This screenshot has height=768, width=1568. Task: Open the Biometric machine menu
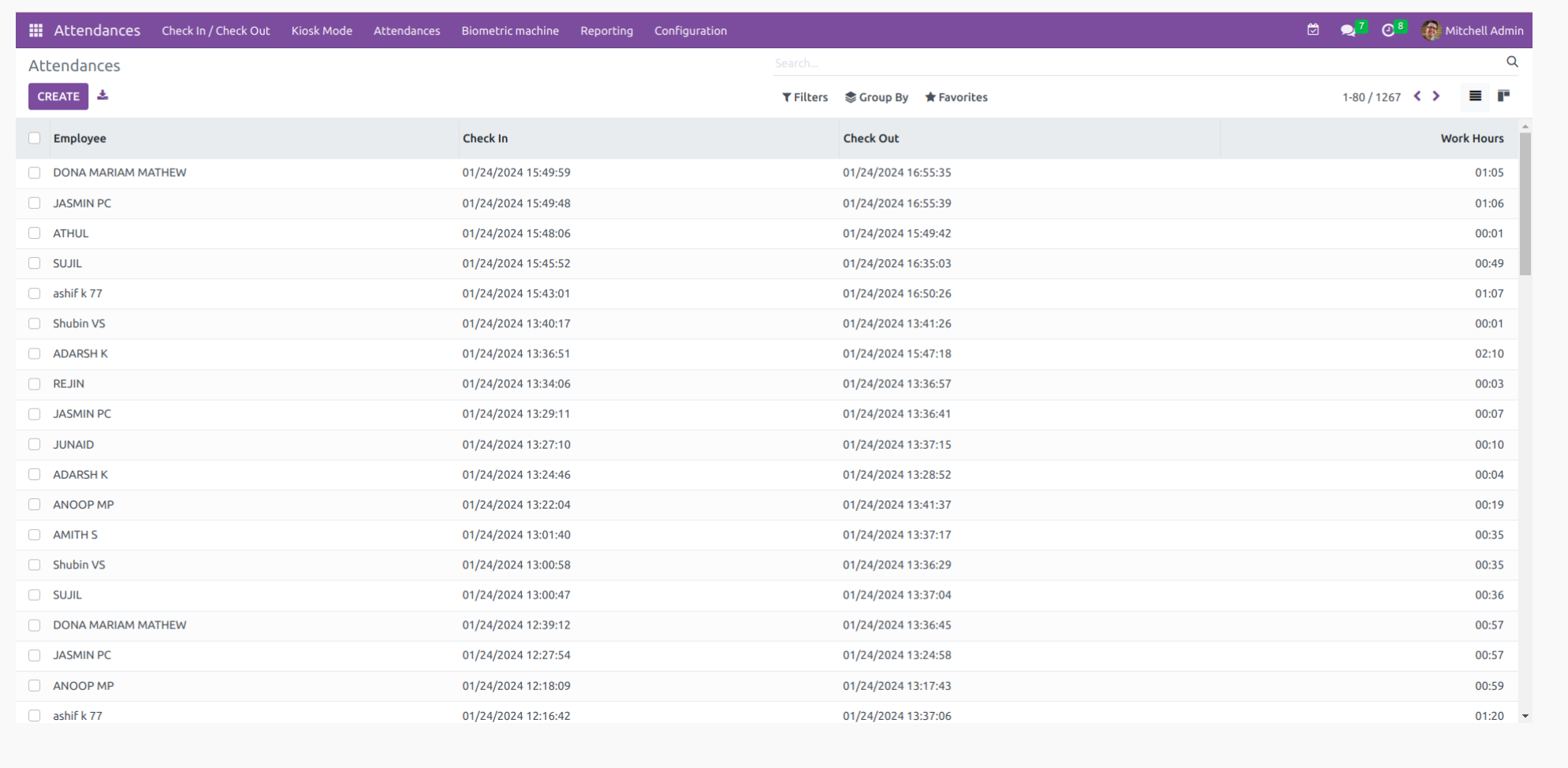coord(509,31)
